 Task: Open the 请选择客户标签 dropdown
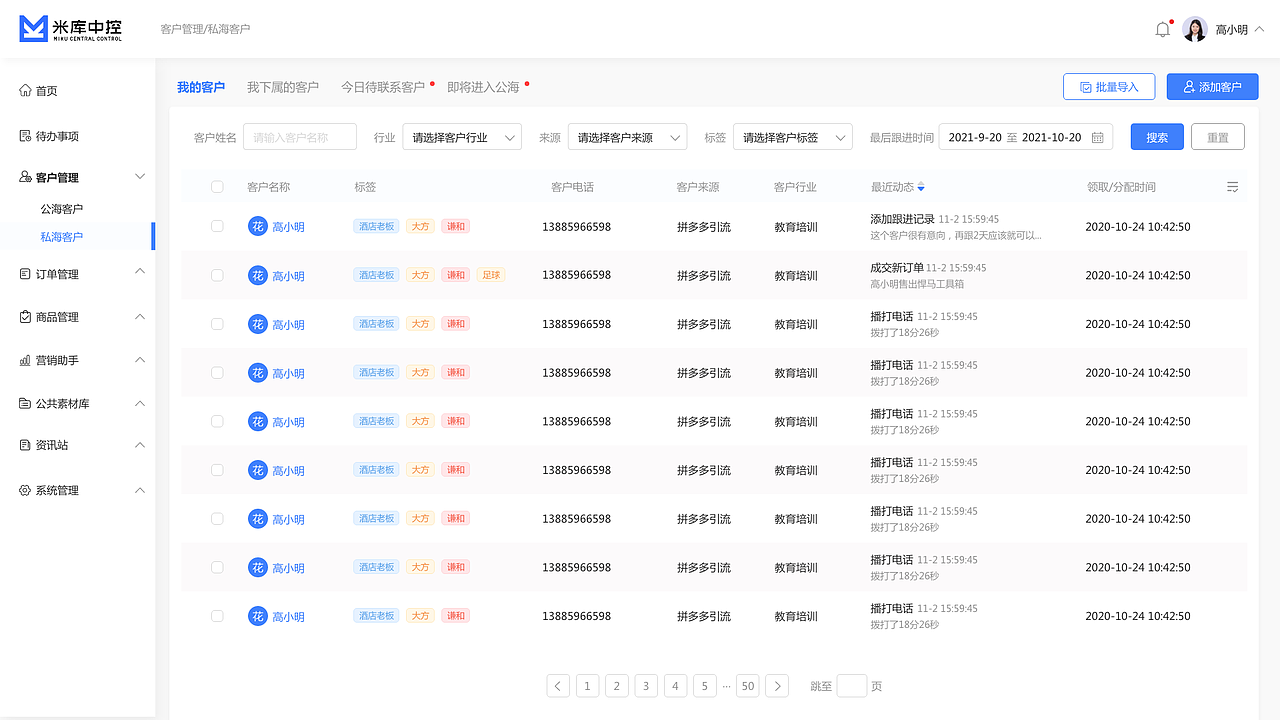(792, 137)
